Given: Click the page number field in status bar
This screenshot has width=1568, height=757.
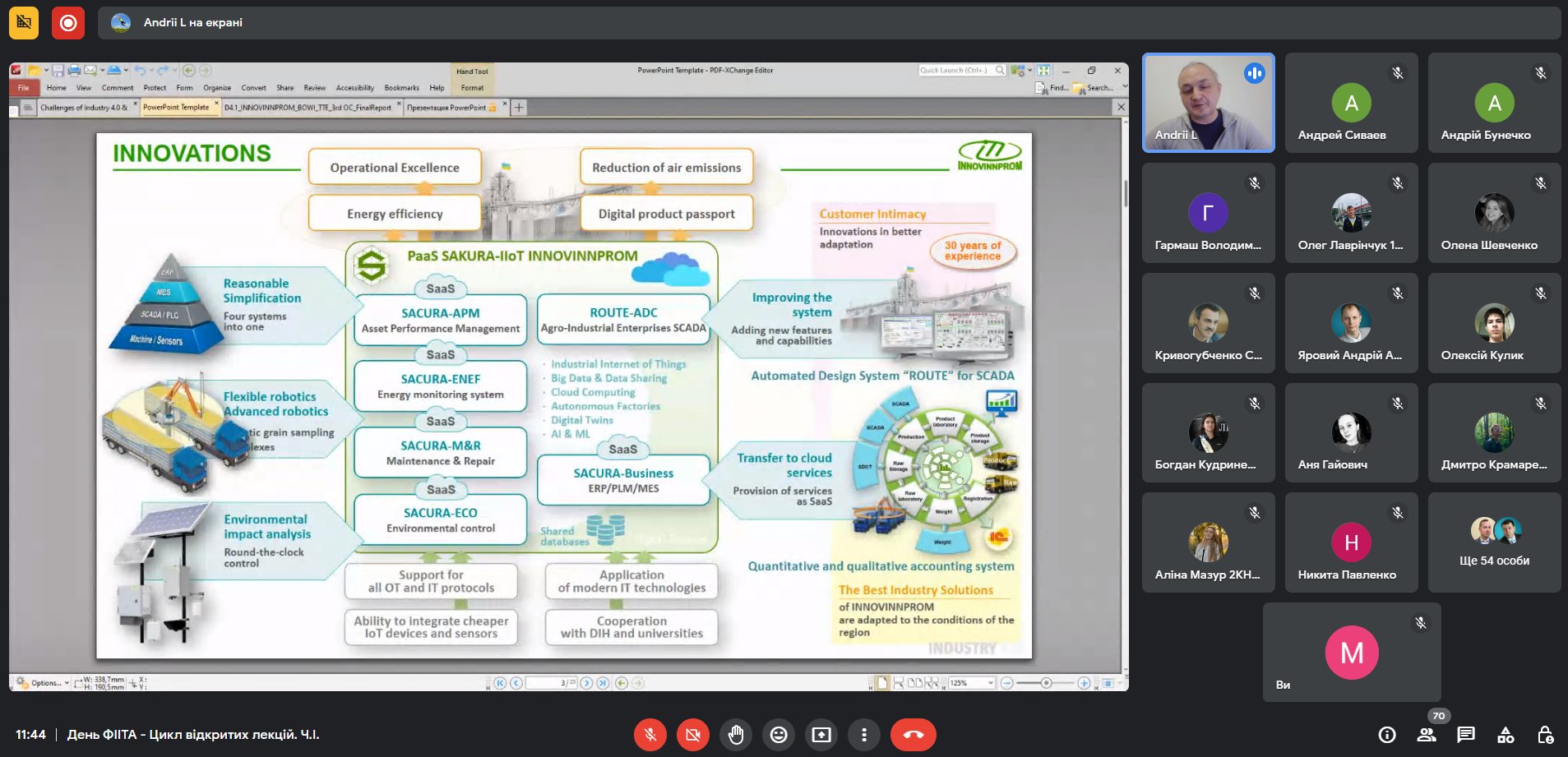Looking at the screenshot, I should pyautogui.click(x=551, y=683).
